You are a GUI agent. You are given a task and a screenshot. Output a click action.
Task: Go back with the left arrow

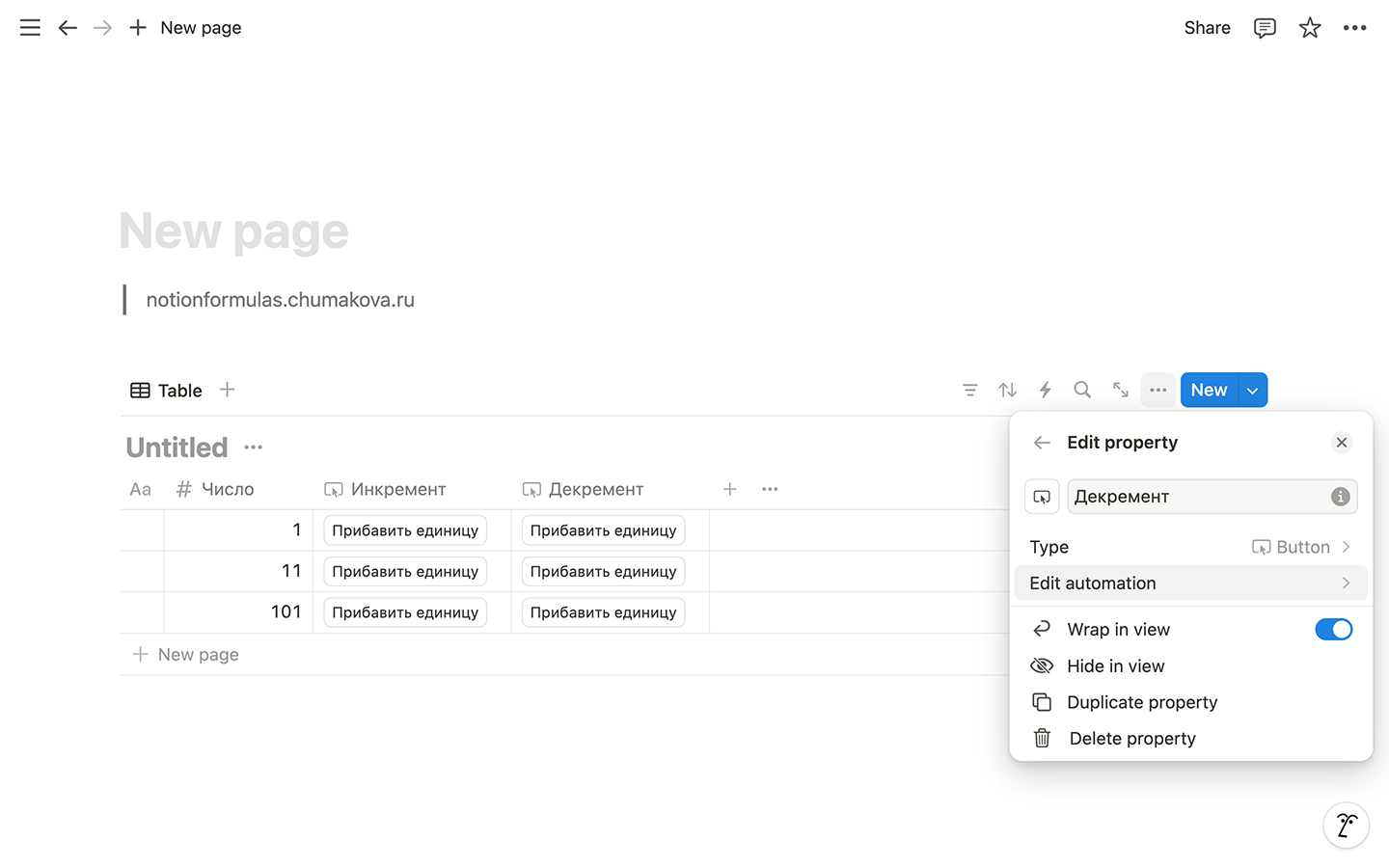[x=68, y=28]
